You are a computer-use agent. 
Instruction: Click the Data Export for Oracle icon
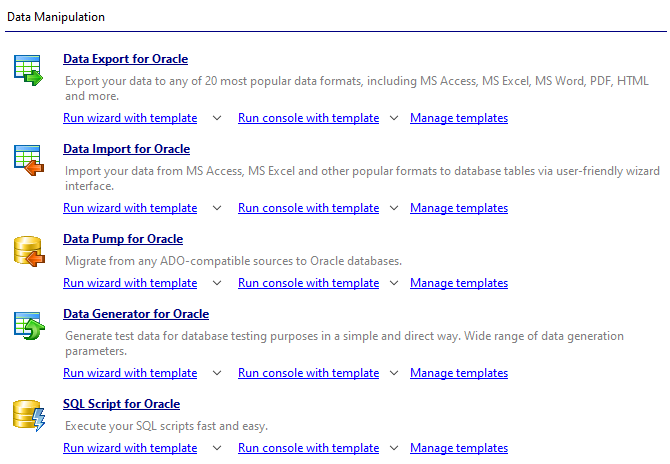coord(28,70)
